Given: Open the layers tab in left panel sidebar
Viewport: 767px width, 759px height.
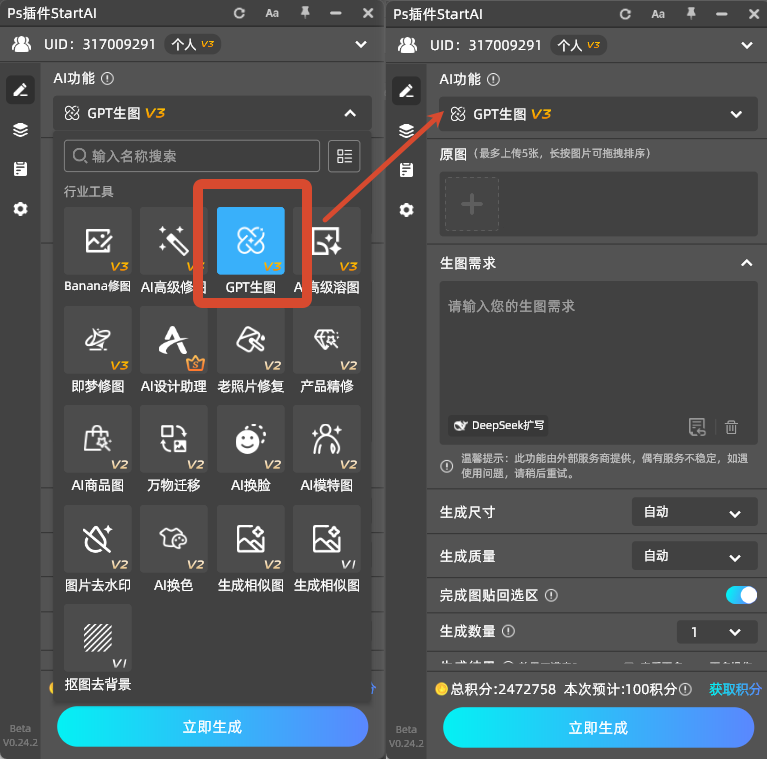Looking at the screenshot, I should click(20, 130).
